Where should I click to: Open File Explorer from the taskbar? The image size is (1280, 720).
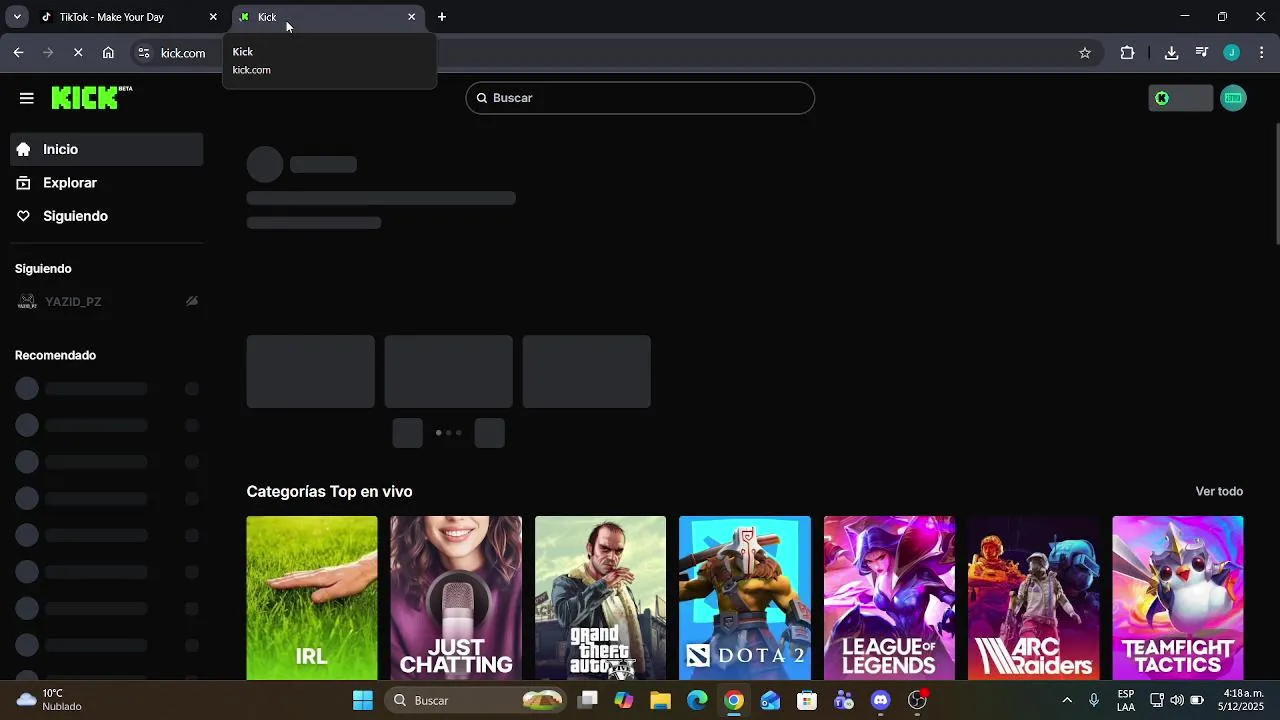660,700
